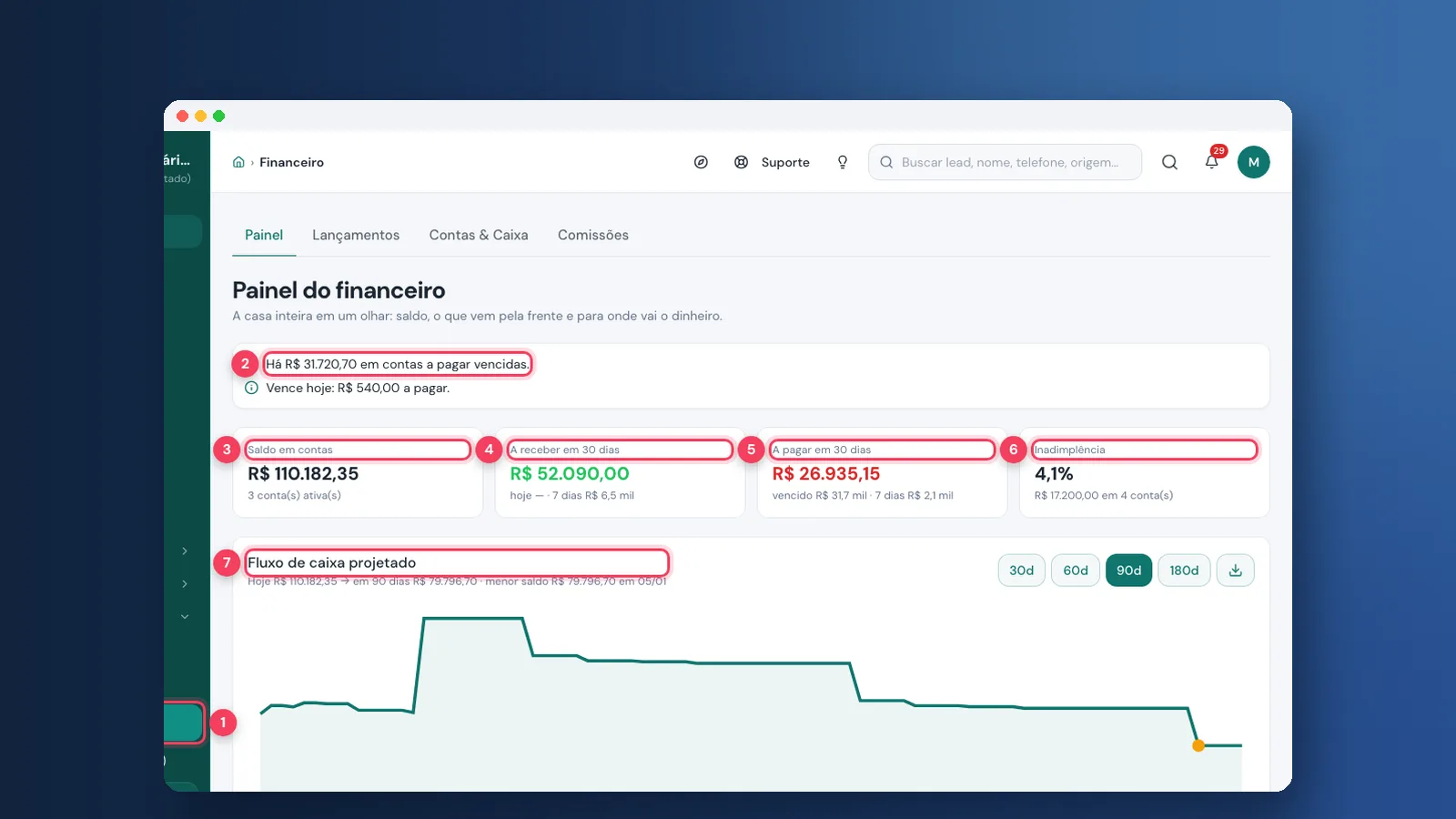
Task: Open the compass icon in the top bar
Action: (x=701, y=162)
